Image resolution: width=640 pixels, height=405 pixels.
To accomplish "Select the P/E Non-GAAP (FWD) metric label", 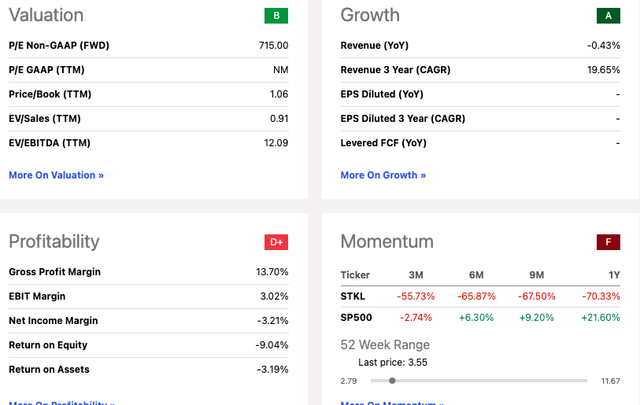I will click(x=58, y=45).
